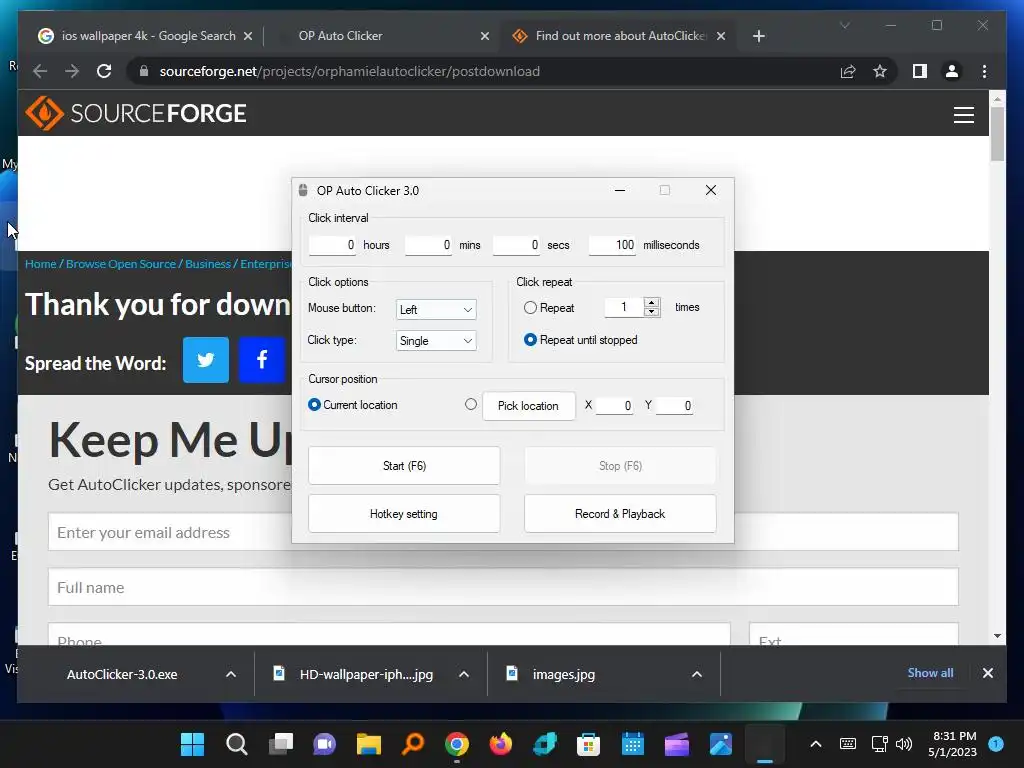Open Firefox from the taskbar

(501, 744)
